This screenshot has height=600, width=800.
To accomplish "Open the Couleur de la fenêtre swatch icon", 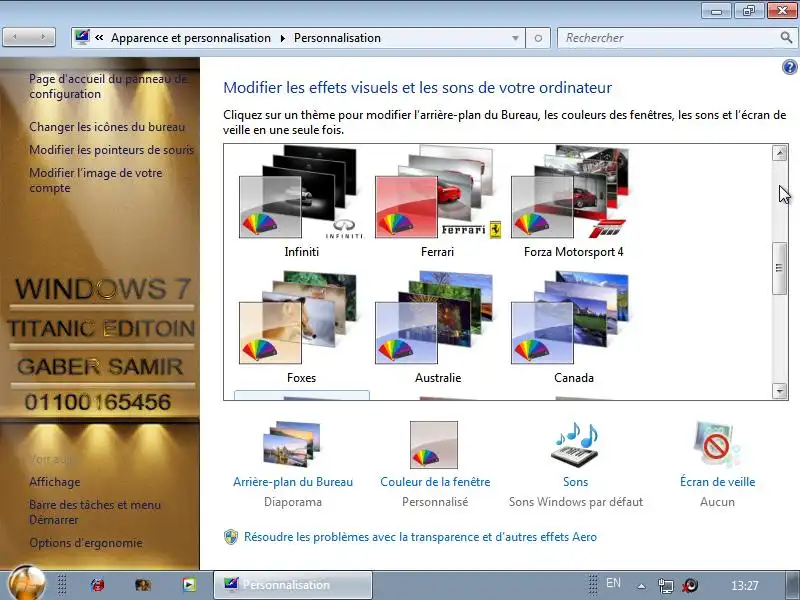I will (x=434, y=444).
